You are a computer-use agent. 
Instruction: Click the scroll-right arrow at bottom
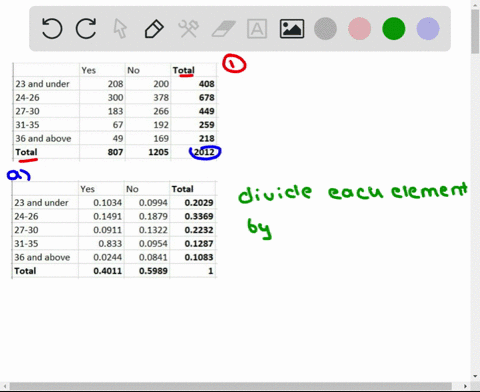click(465, 386)
